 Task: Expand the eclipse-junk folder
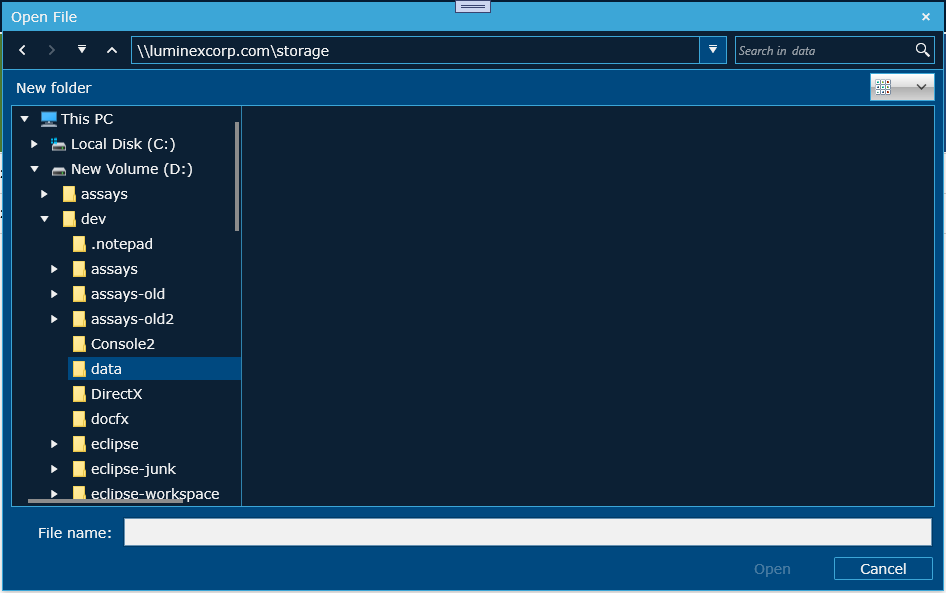coord(54,469)
